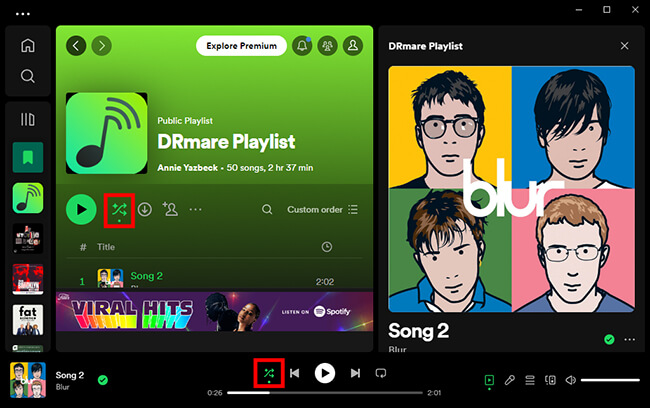This screenshot has height=408, width=650.
Task: Go forward with the right arrow
Action: click(x=102, y=46)
